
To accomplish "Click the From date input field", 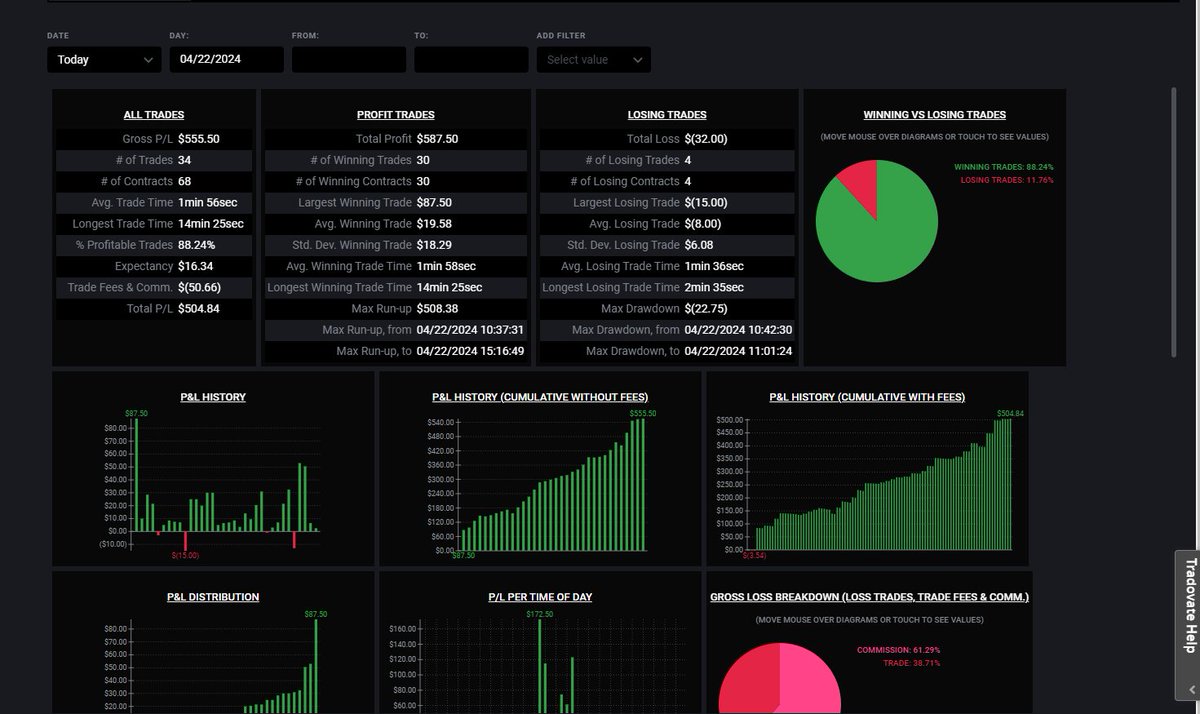I will pyautogui.click(x=349, y=60).
